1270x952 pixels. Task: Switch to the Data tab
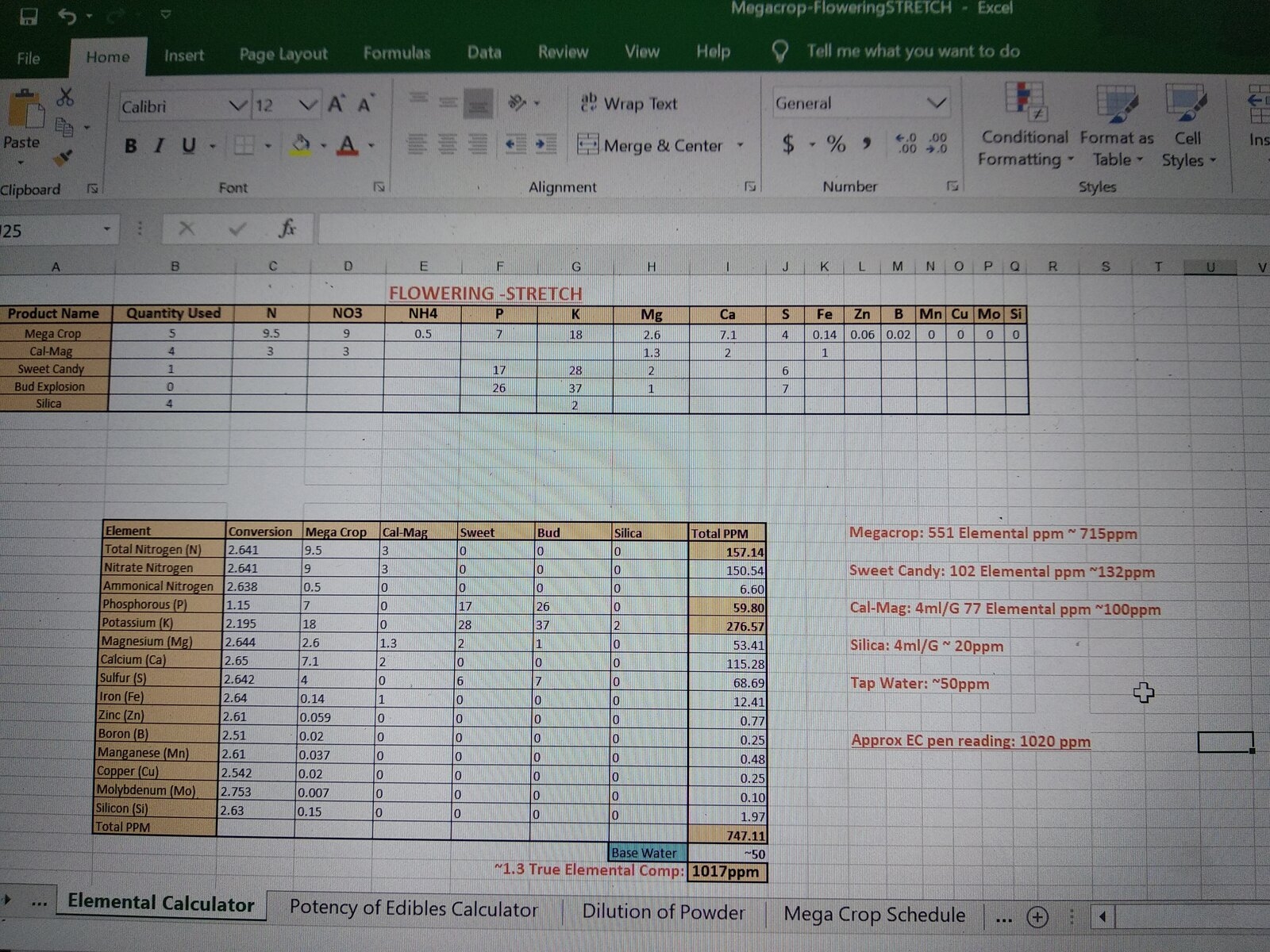[484, 52]
